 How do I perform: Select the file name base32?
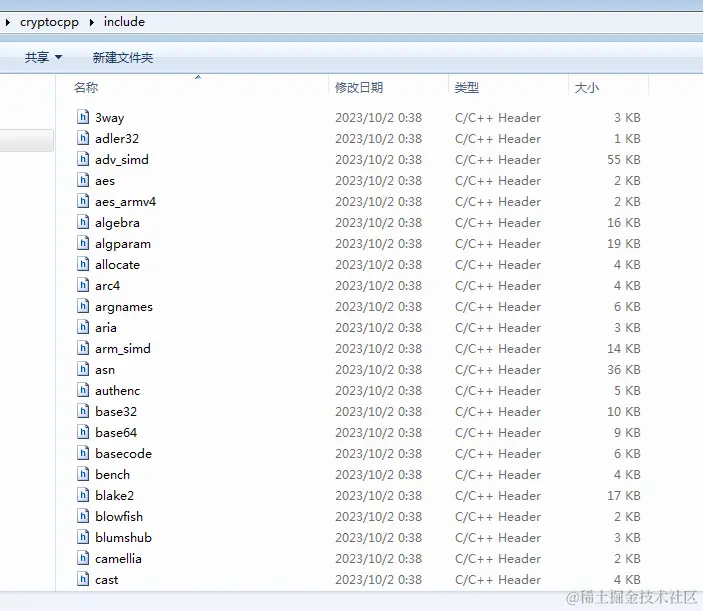[116, 412]
